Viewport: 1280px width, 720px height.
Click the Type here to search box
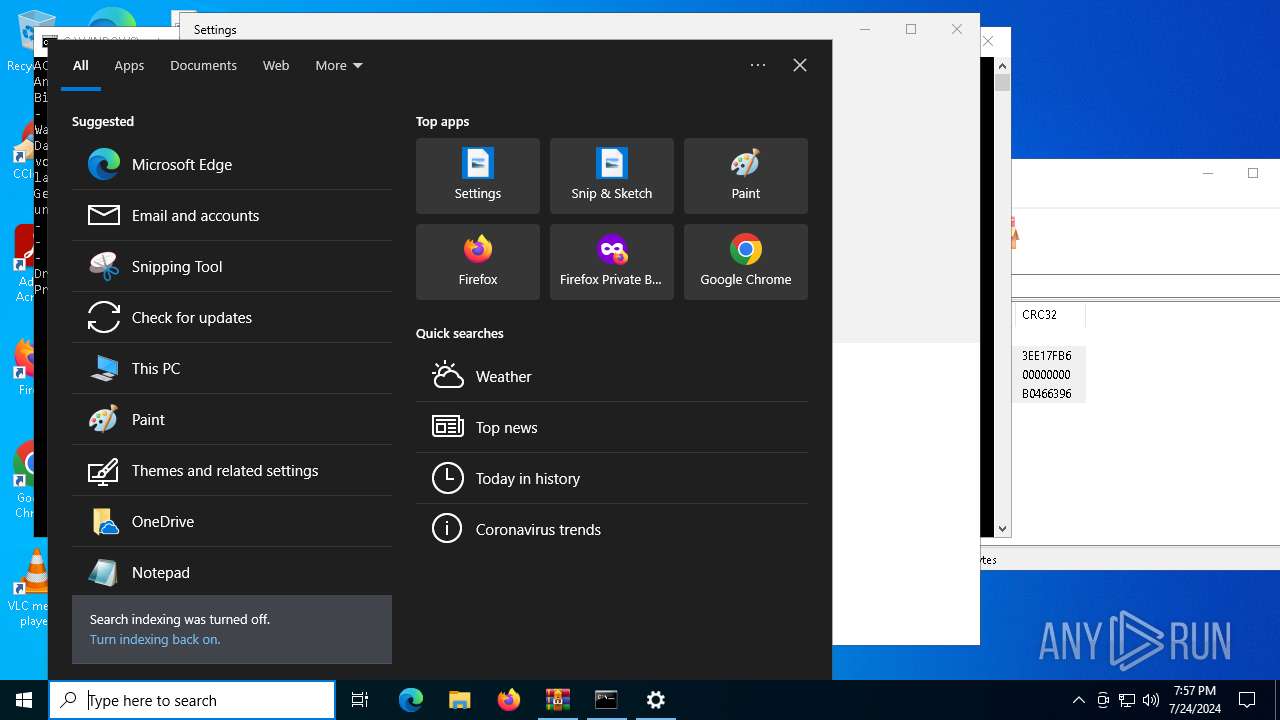pyautogui.click(x=192, y=700)
